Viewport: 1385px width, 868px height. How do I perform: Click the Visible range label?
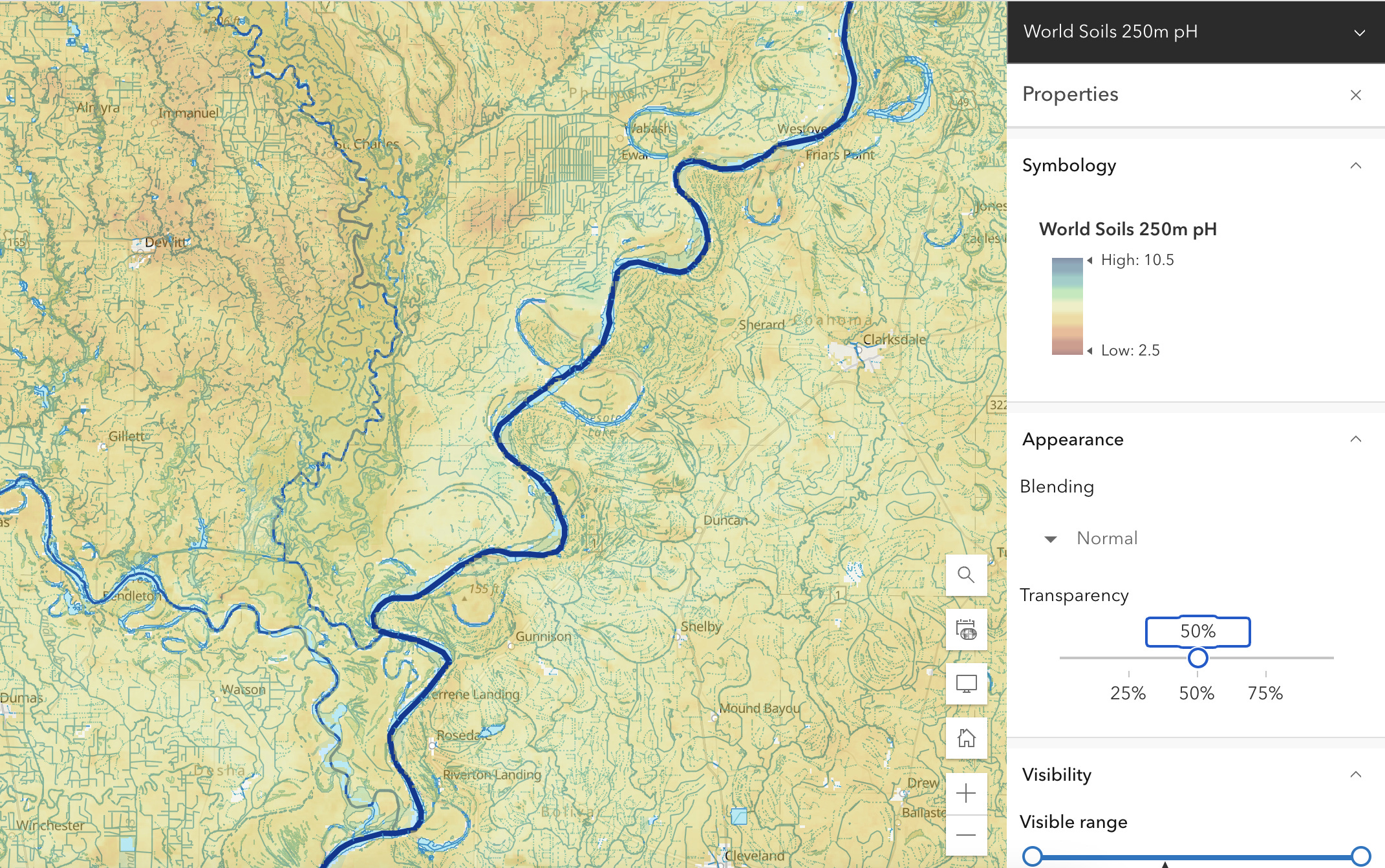click(x=1073, y=822)
